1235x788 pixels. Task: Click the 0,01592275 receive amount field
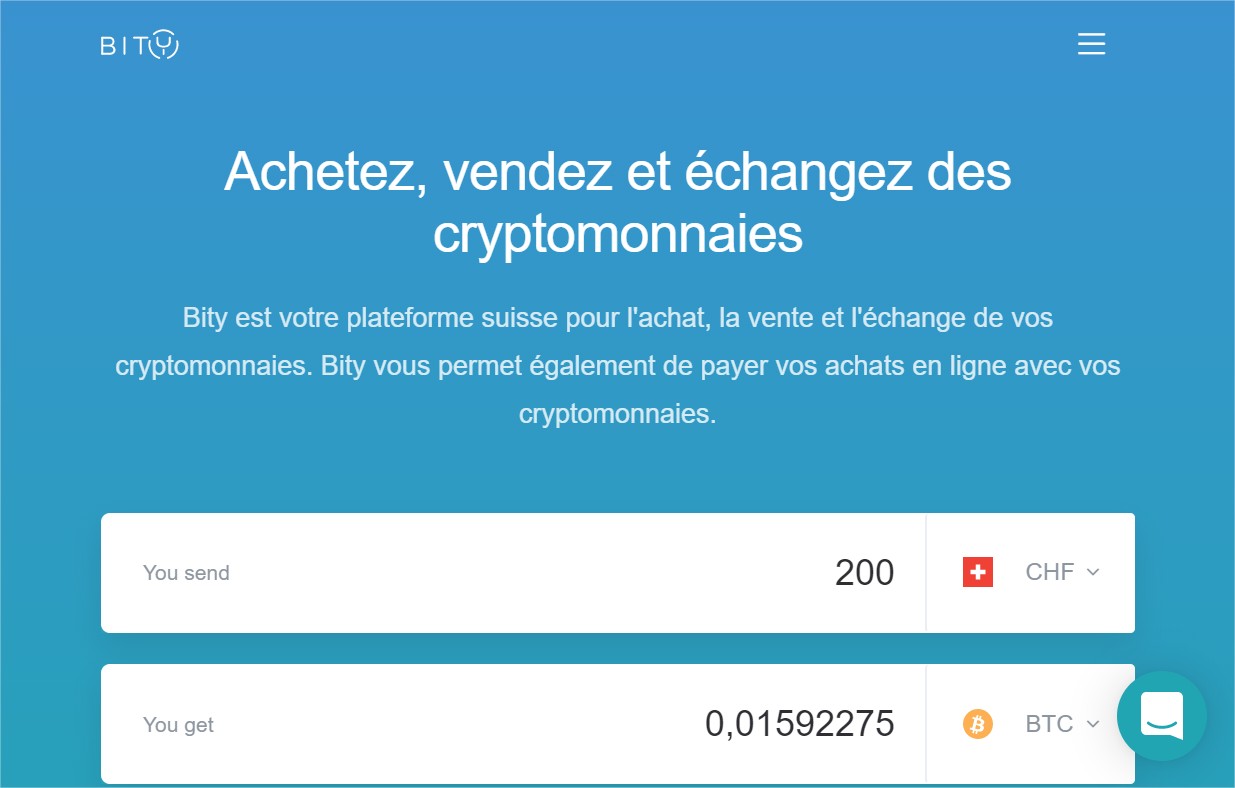tap(513, 724)
